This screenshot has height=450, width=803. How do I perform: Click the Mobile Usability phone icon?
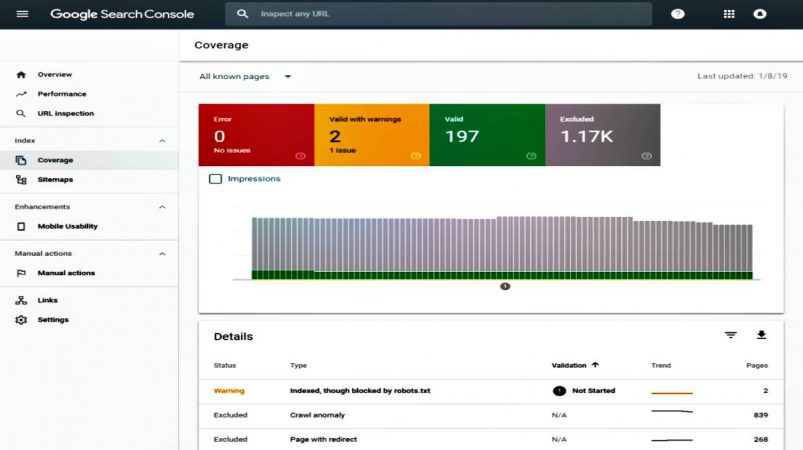point(21,226)
